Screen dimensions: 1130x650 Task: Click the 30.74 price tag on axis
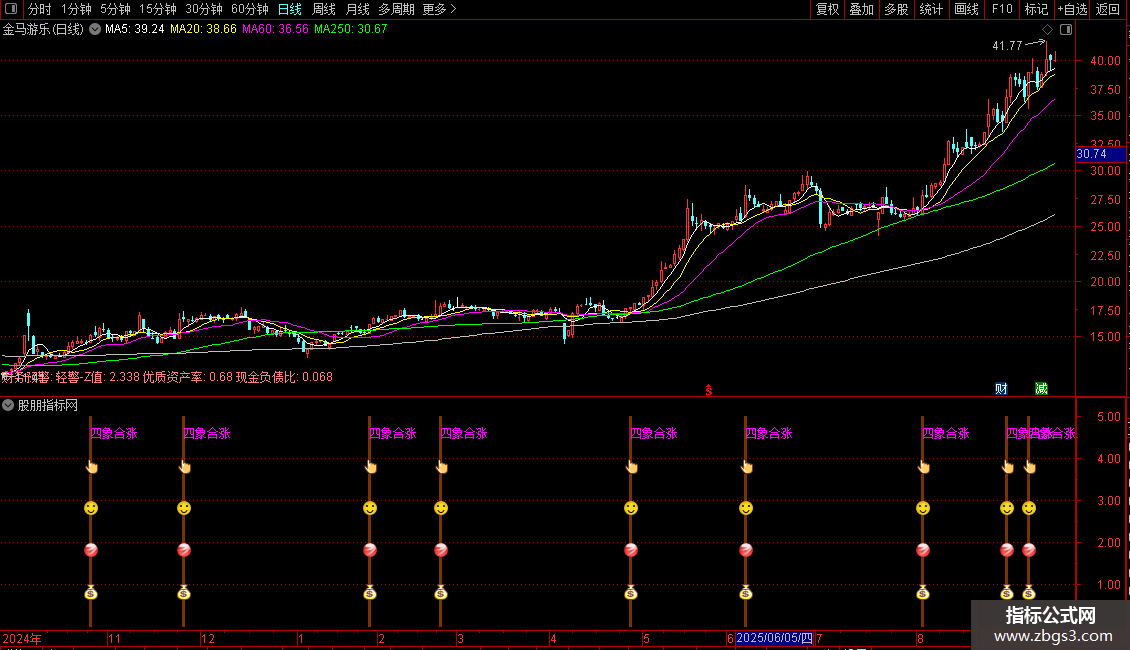click(1100, 154)
